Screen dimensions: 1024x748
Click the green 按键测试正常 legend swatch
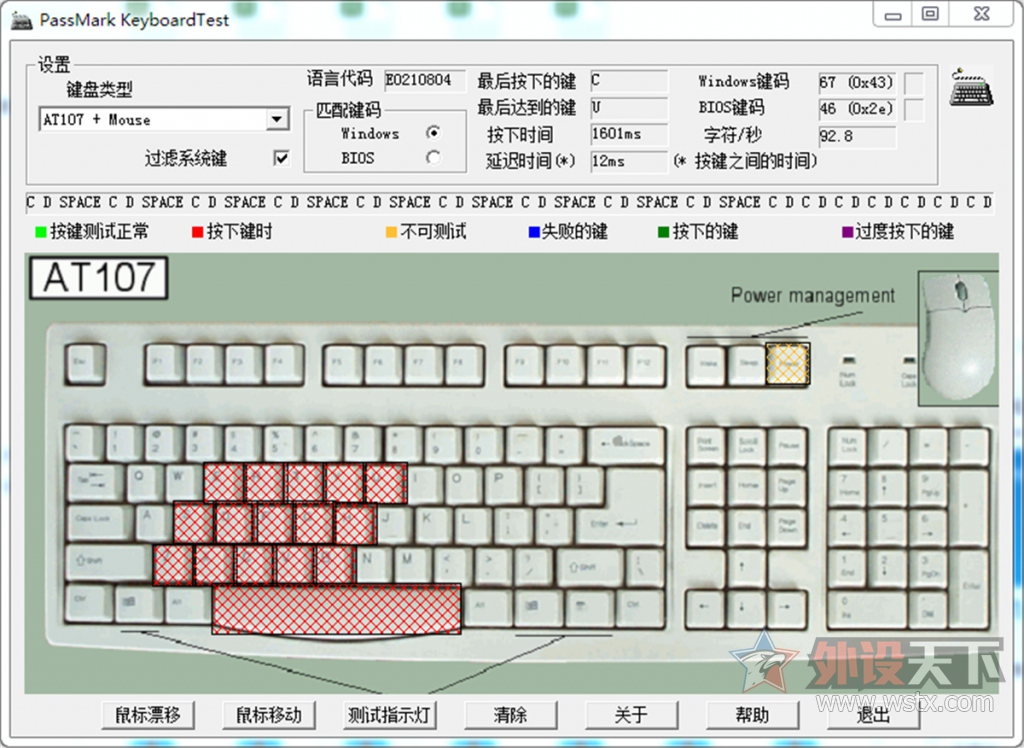[x=41, y=232]
